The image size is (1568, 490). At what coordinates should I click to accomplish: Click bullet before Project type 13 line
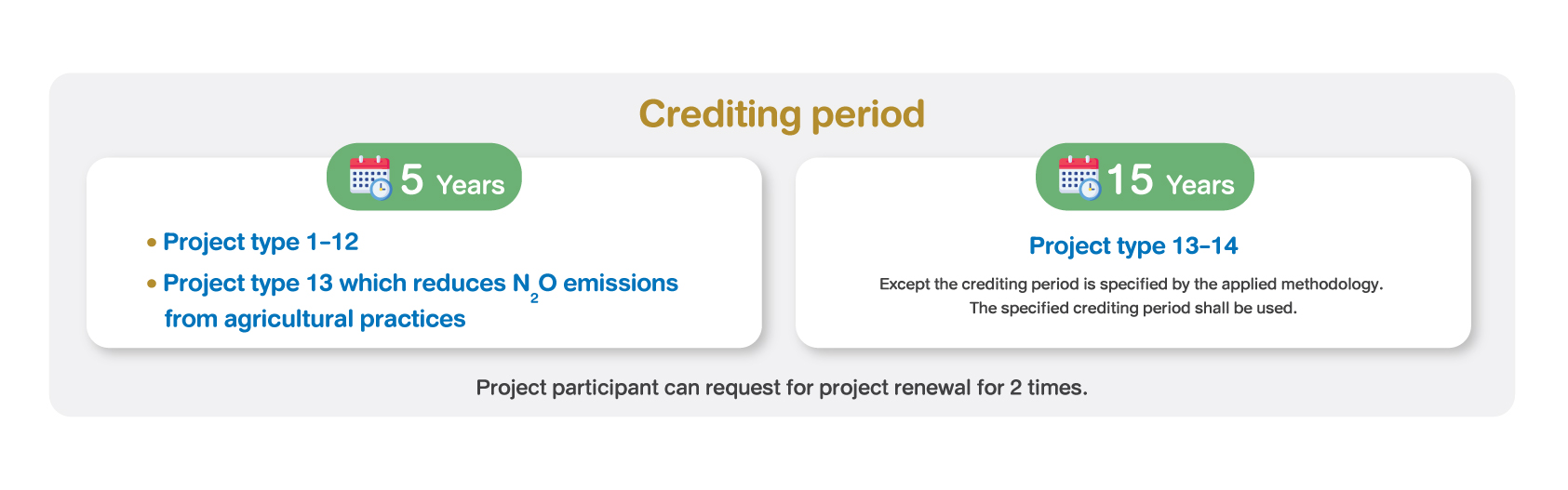pyautogui.click(x=152, y=284)
